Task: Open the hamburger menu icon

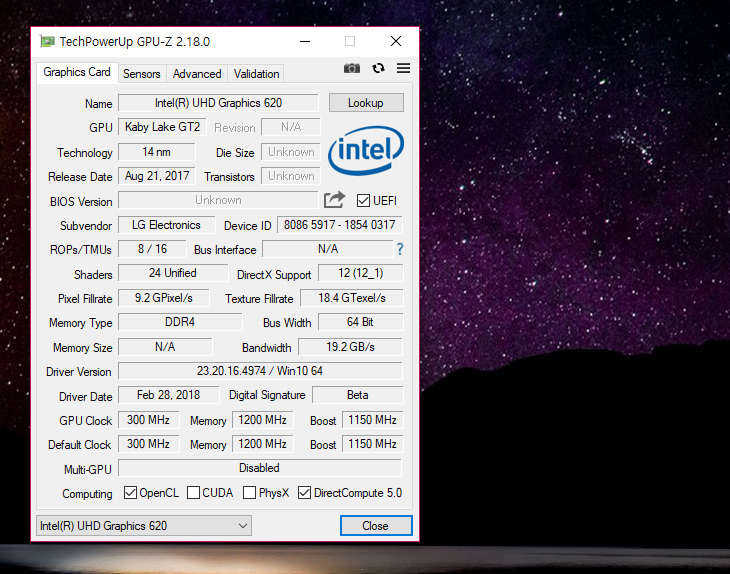Action: pyautogui.click(x=404, y=68)
